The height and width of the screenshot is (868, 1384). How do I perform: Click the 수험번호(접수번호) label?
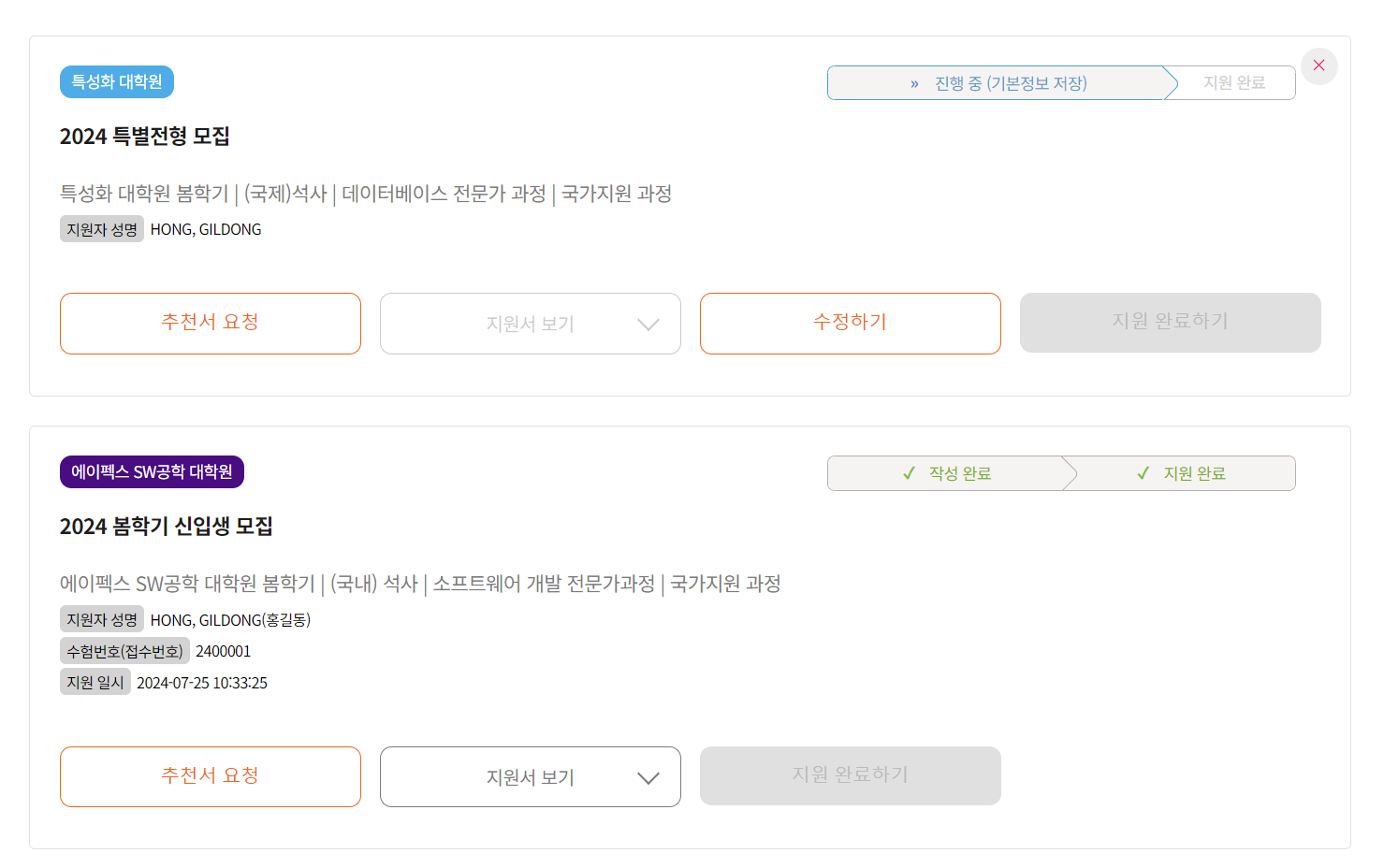click(124, 651)
